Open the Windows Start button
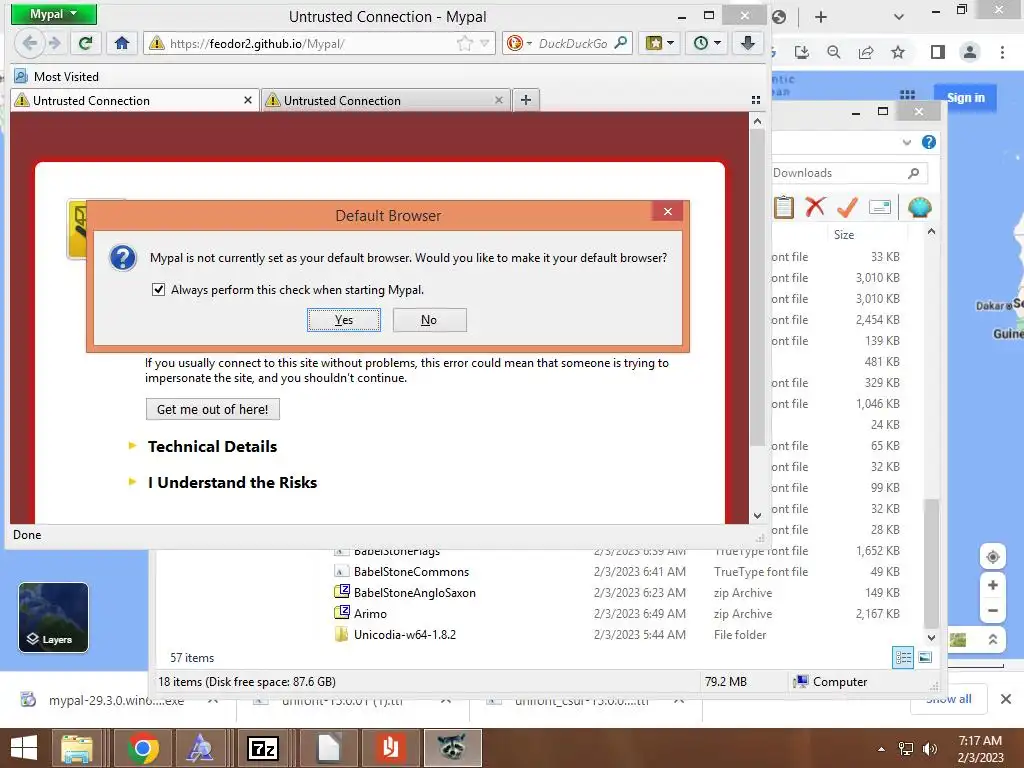Viewport: 1024px width, 768px height. pos(24,748)
